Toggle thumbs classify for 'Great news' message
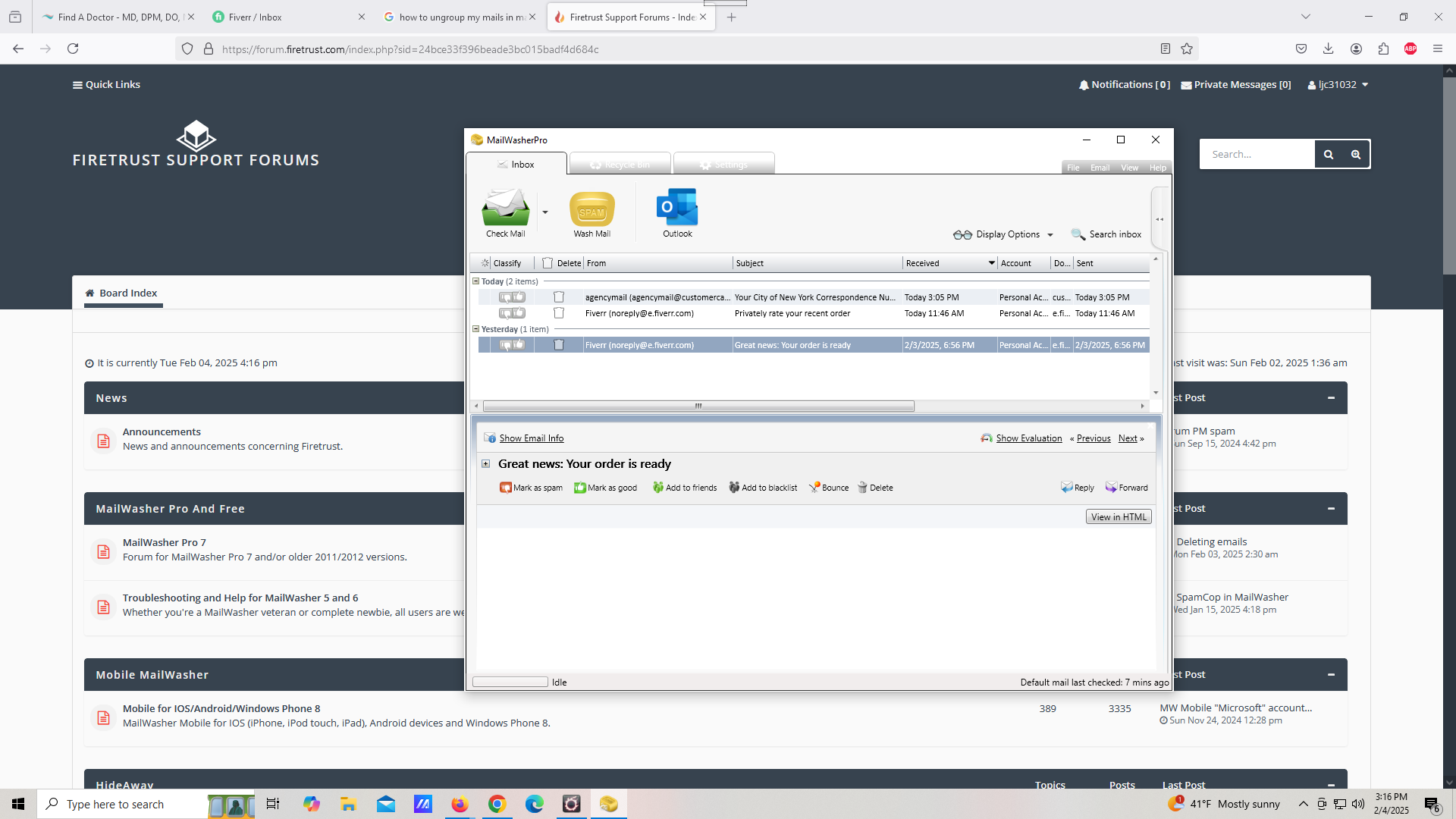The image size is (1456, 819). (x=512, y=345)
